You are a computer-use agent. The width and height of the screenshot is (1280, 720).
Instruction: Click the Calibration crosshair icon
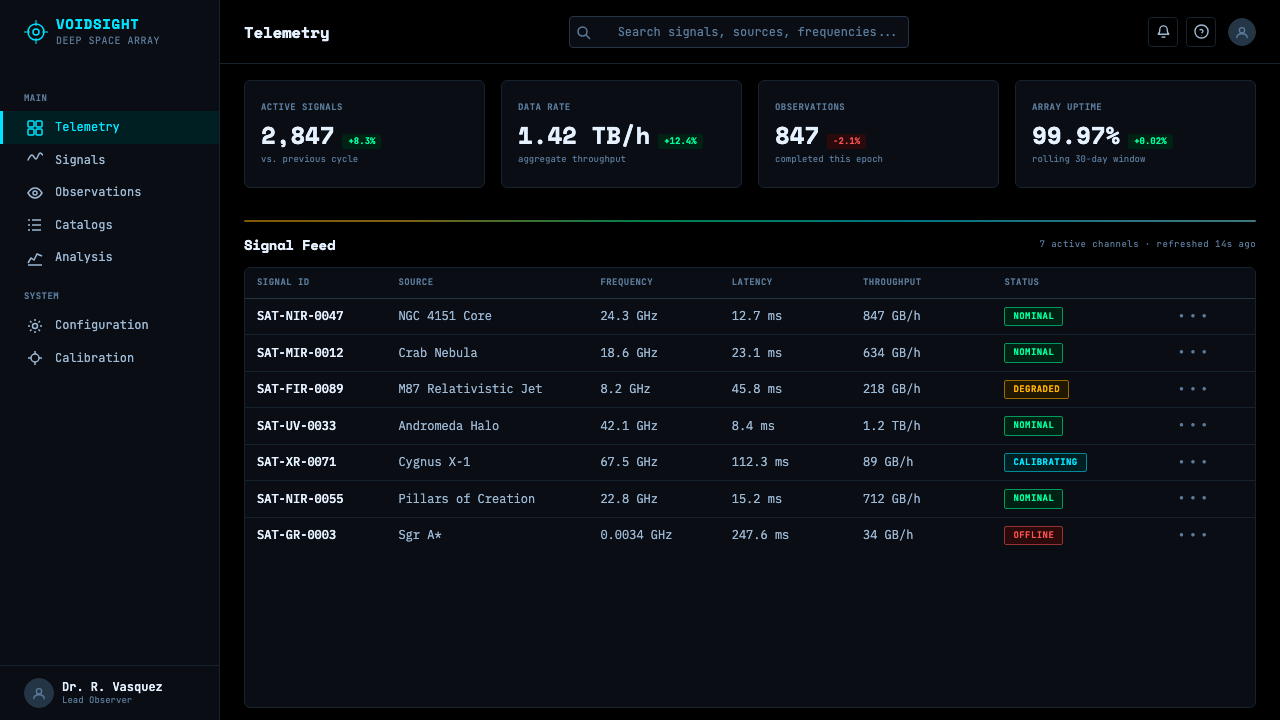[35, 358]
